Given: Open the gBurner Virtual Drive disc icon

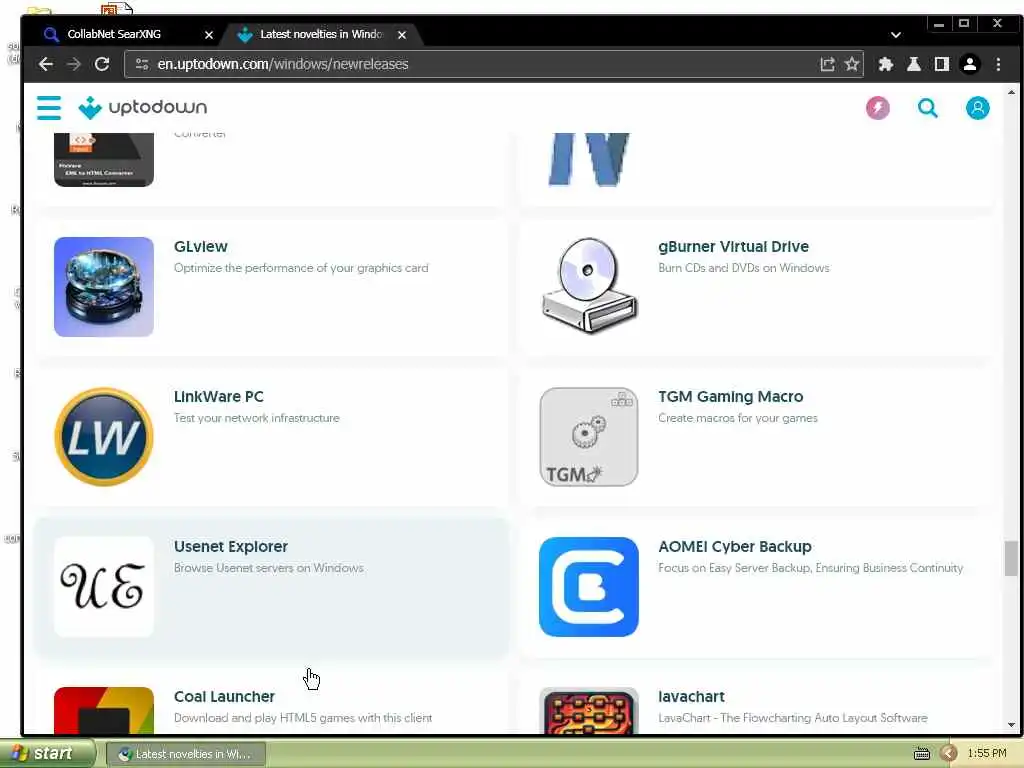Looking at the screenshot, I should click(589, 287).
